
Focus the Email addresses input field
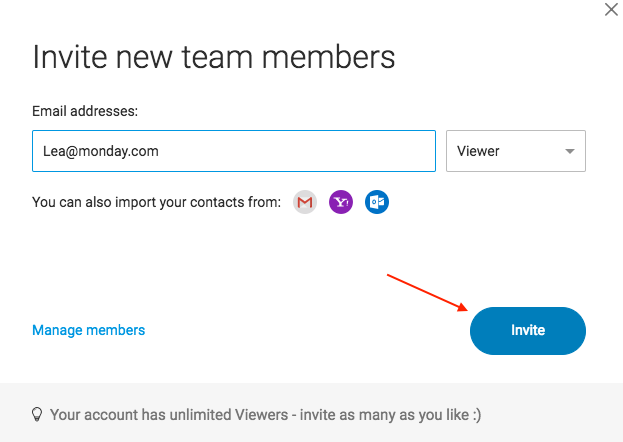click(x=234, y=151)
